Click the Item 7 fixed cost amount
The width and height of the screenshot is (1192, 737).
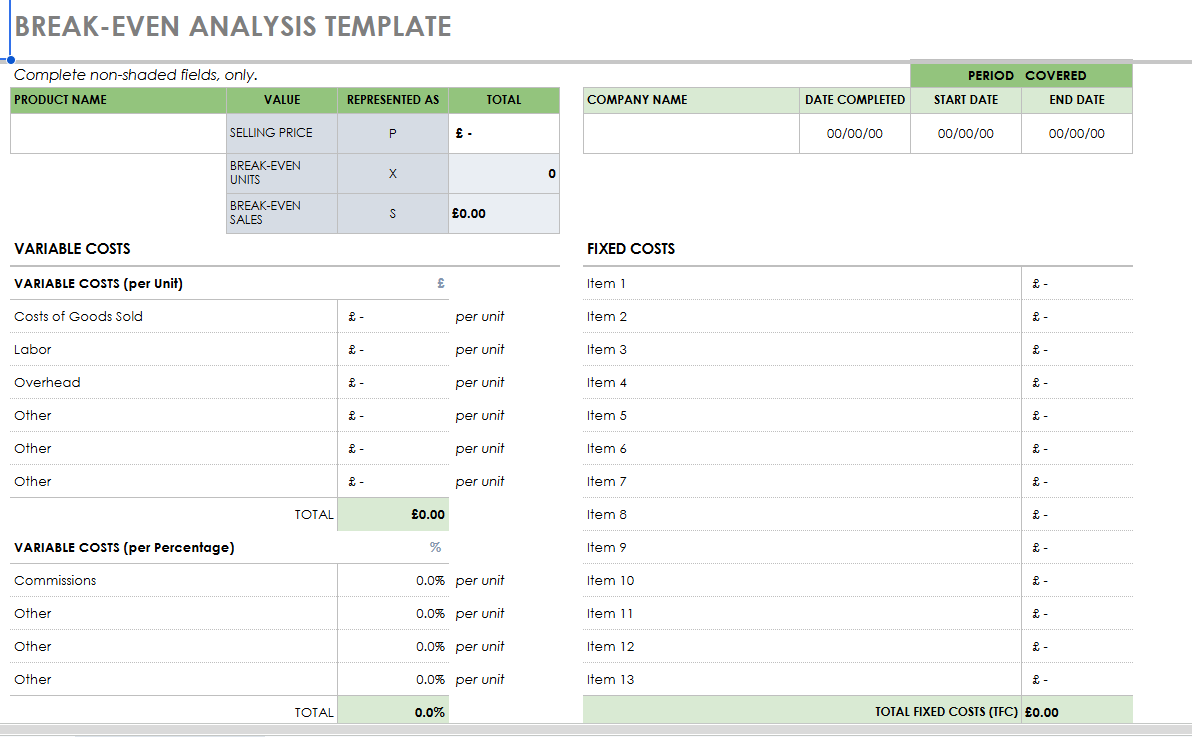click(x=1076, y=481)
